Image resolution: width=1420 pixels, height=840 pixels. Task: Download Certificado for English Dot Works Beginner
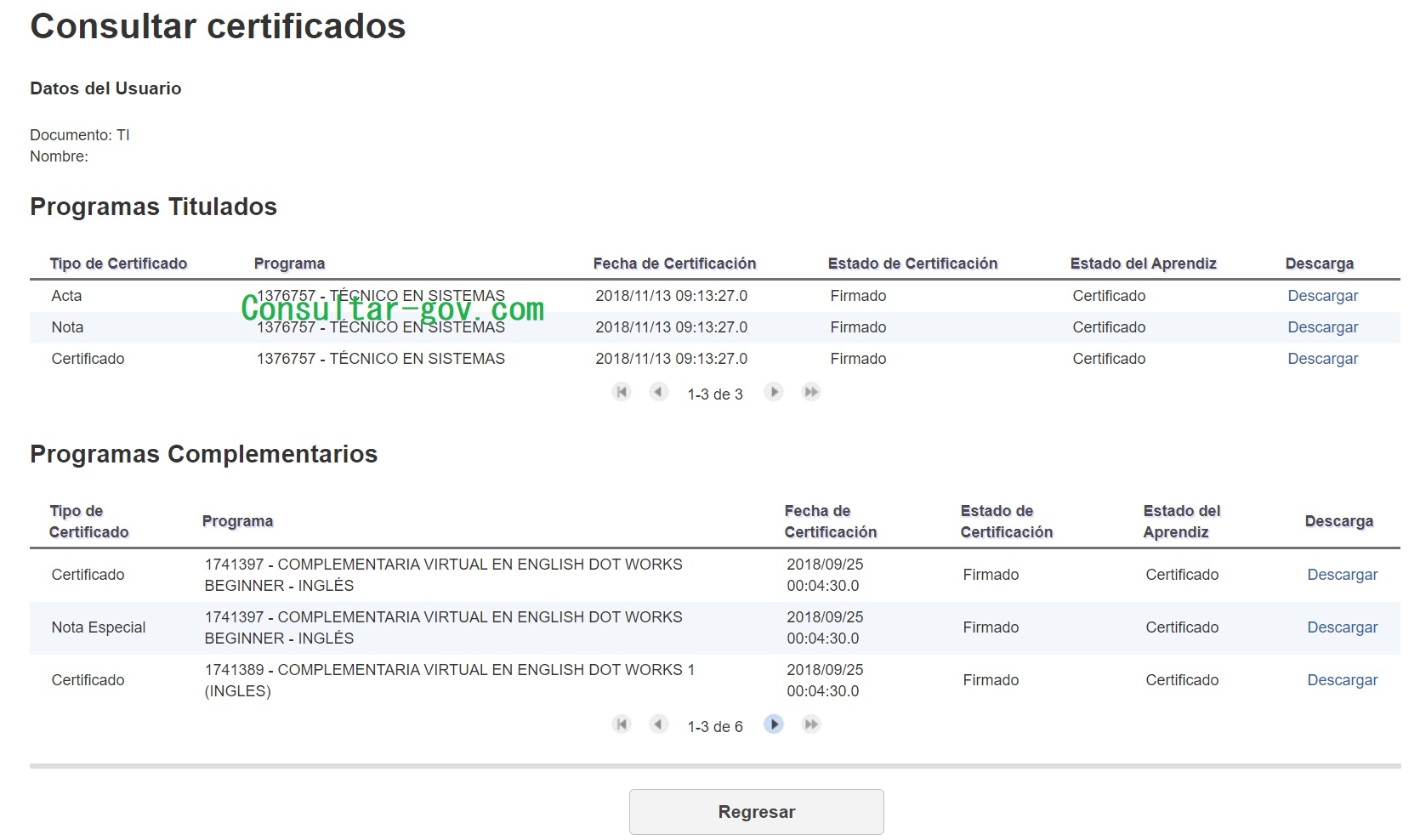tap(1342, 575)
